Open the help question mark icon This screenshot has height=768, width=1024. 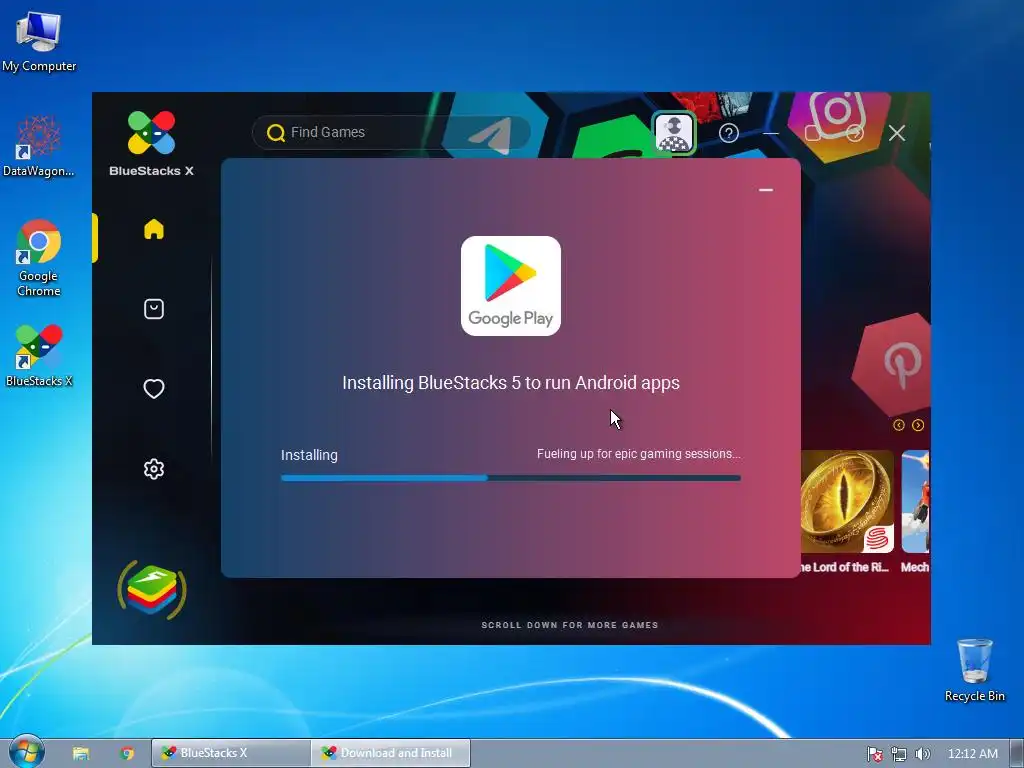tap(729, 133)
